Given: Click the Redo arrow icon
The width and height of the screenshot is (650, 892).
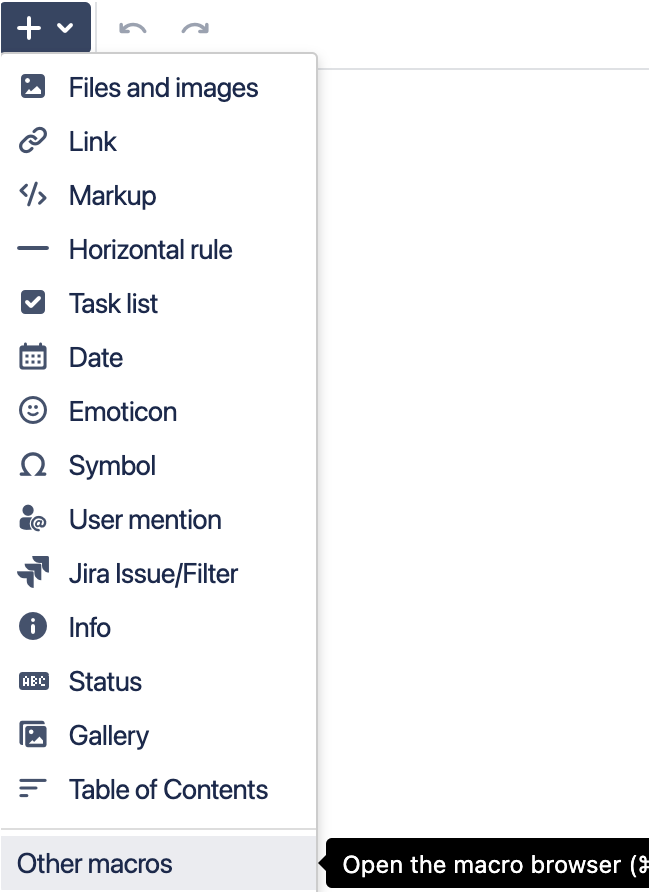Looking at the screenshot, I should [196, 29].
